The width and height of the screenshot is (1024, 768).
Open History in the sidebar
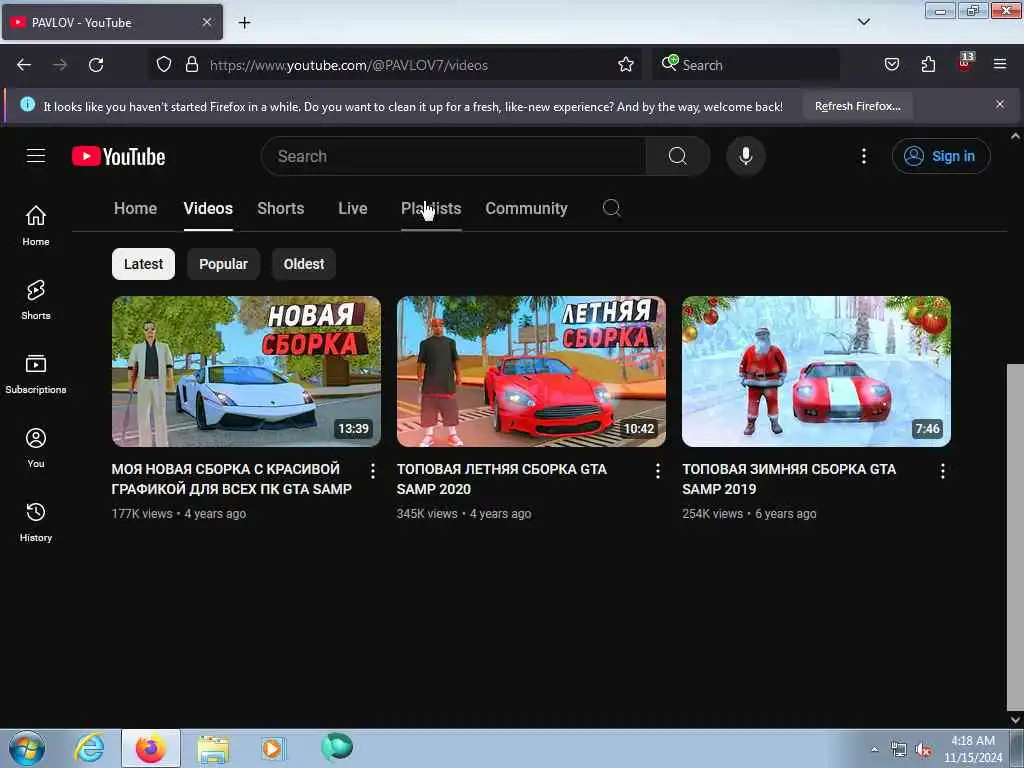click(x=36, y=522)
